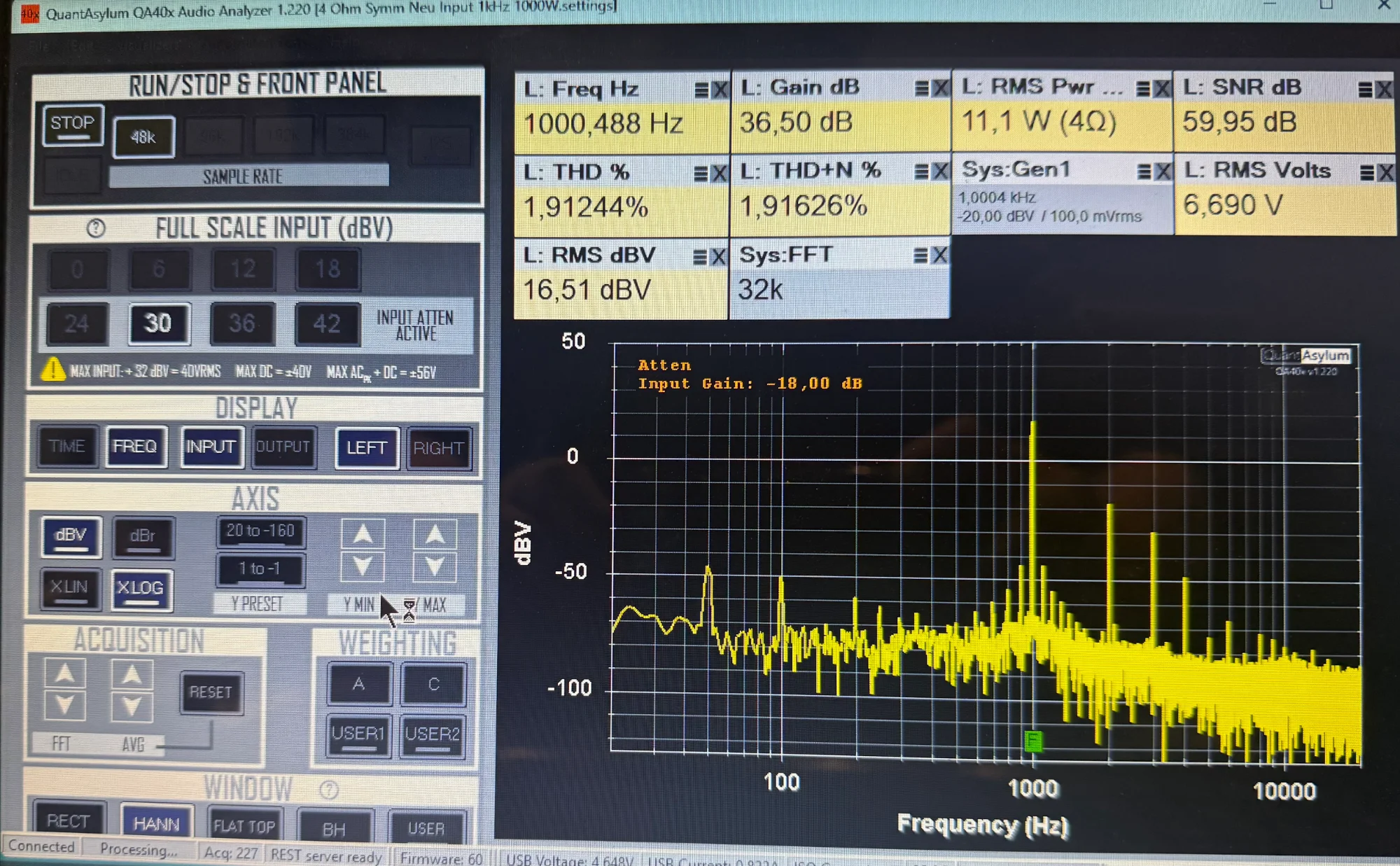
Task: Decrease Y MIN with the down arrow
Action: coord(363,566)
